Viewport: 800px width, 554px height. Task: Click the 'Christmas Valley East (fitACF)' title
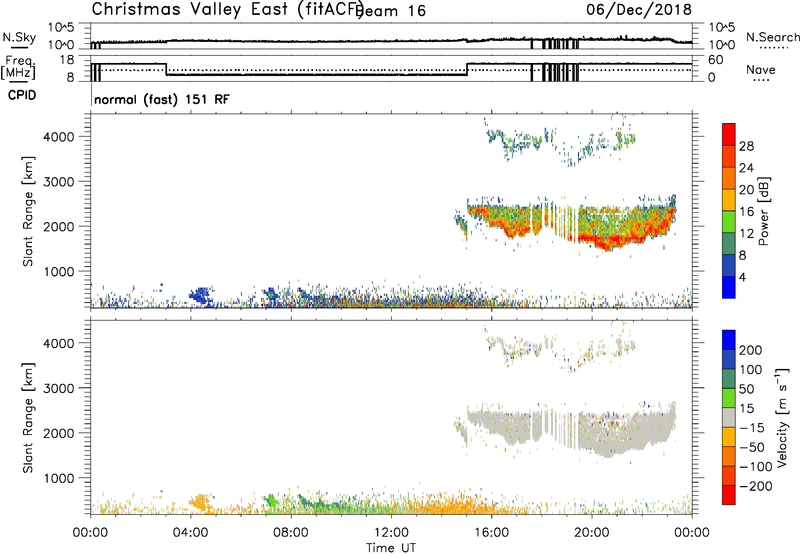click(x=227, y=9)
